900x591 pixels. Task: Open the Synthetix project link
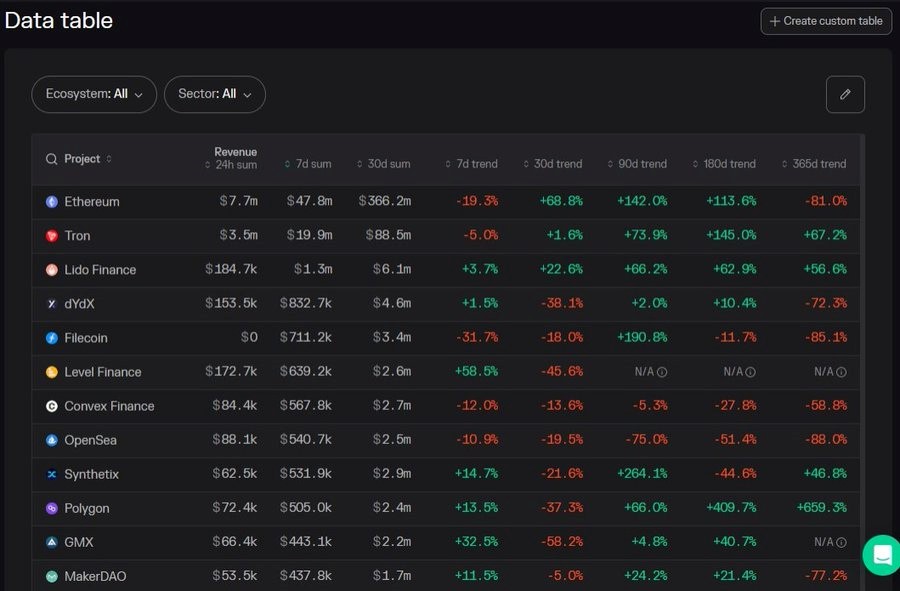click(92, 475)
